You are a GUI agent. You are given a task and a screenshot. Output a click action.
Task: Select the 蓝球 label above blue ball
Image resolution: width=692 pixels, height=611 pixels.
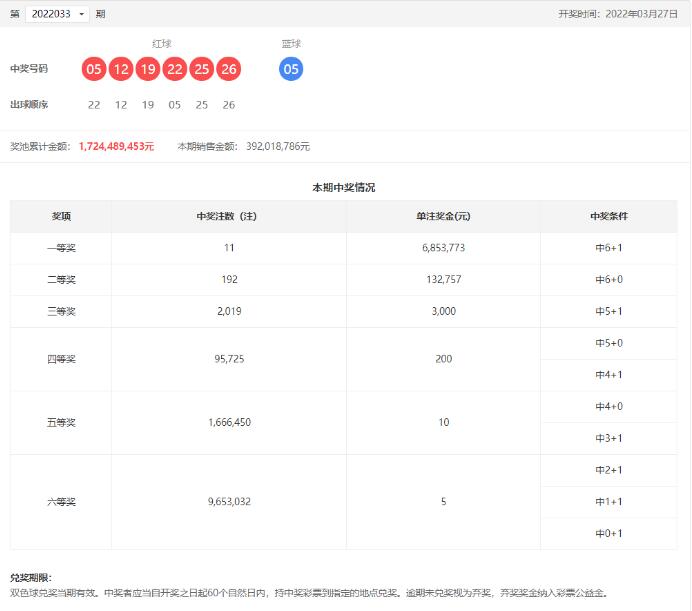click(291, 44)
